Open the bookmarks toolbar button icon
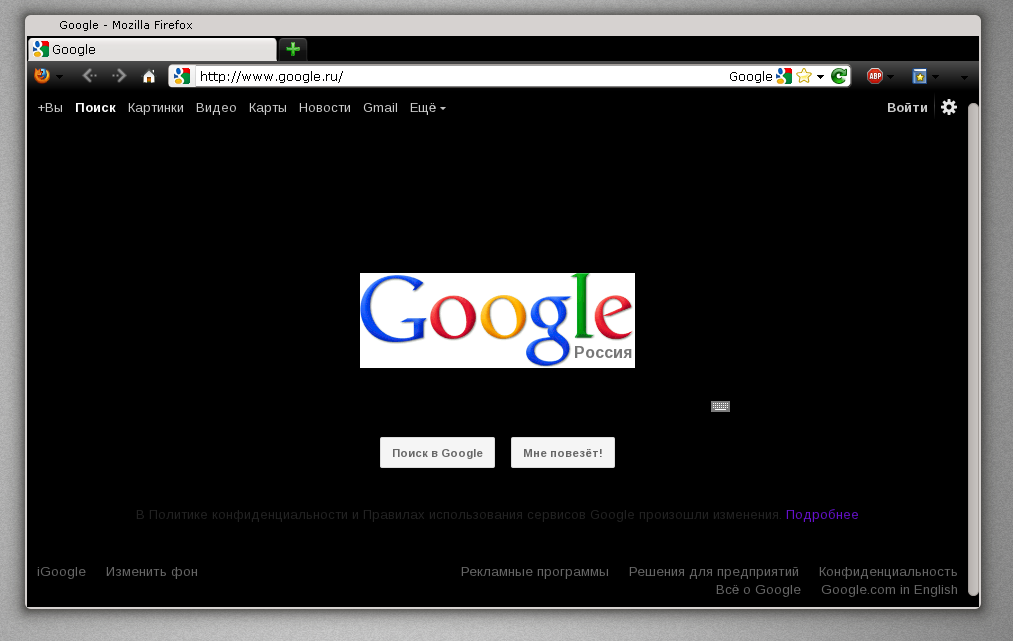1013x641 pixels. point(919,76)
